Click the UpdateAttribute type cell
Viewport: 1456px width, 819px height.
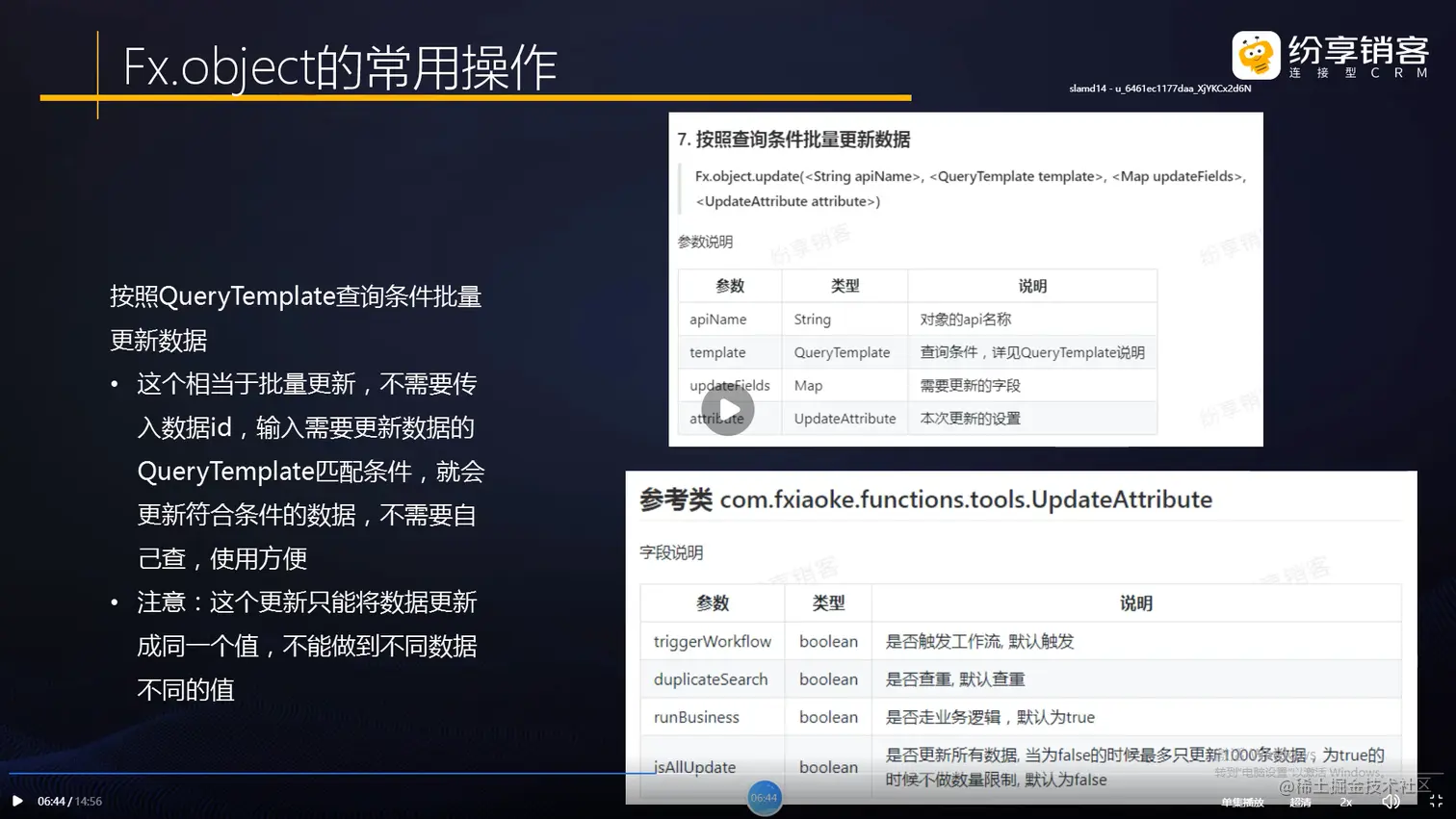[845, 418]
